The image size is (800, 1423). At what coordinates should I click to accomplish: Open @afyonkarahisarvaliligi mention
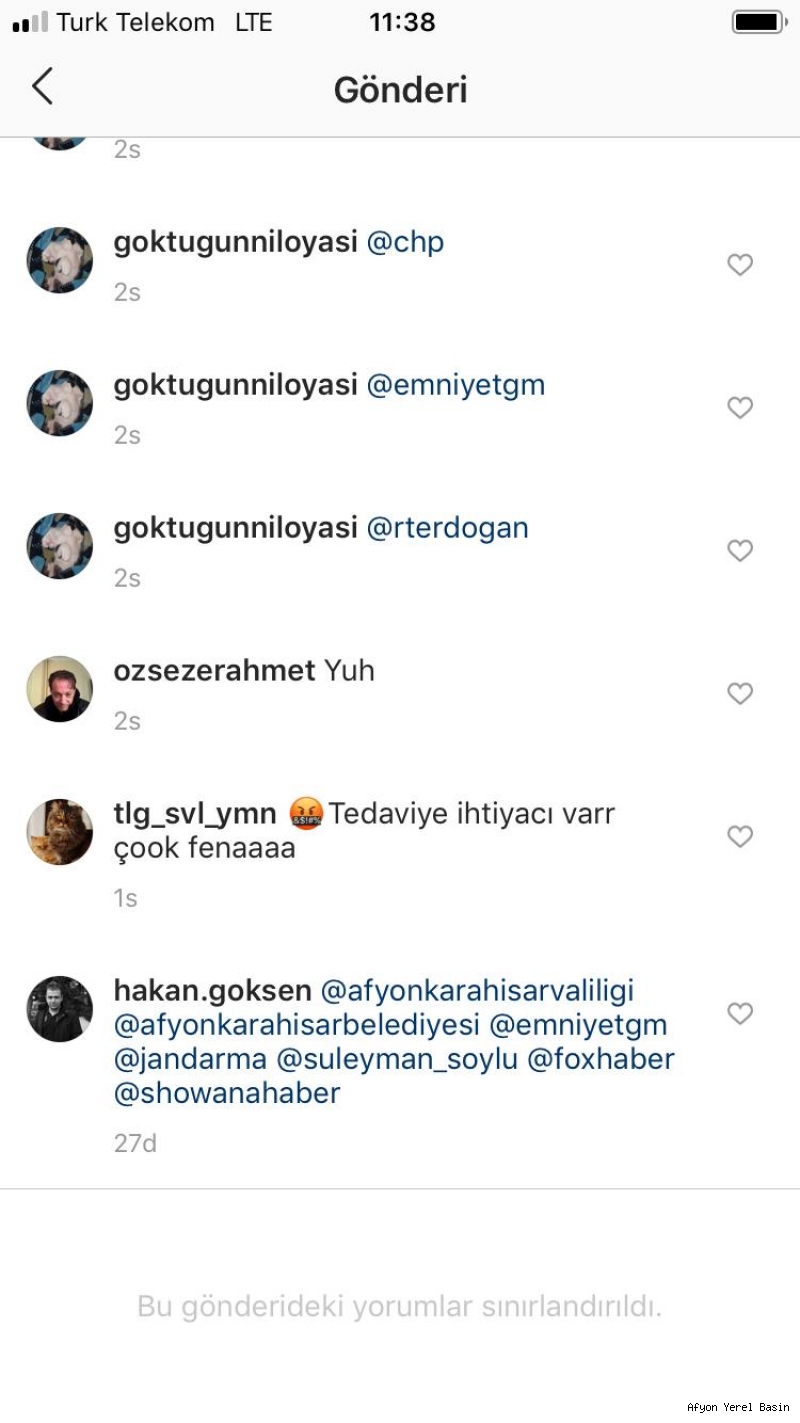click(x=477, y=992)
